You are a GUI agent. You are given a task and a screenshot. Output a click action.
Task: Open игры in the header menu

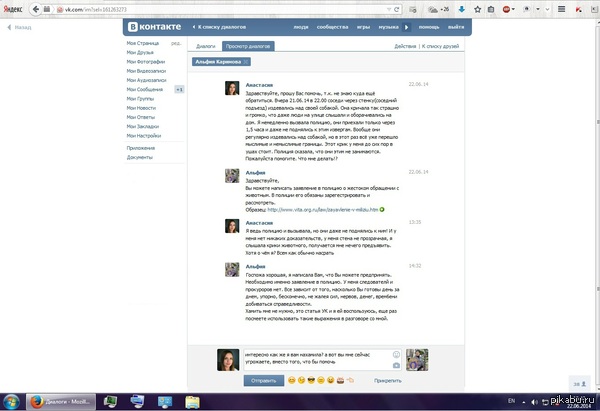click(363, 27)
